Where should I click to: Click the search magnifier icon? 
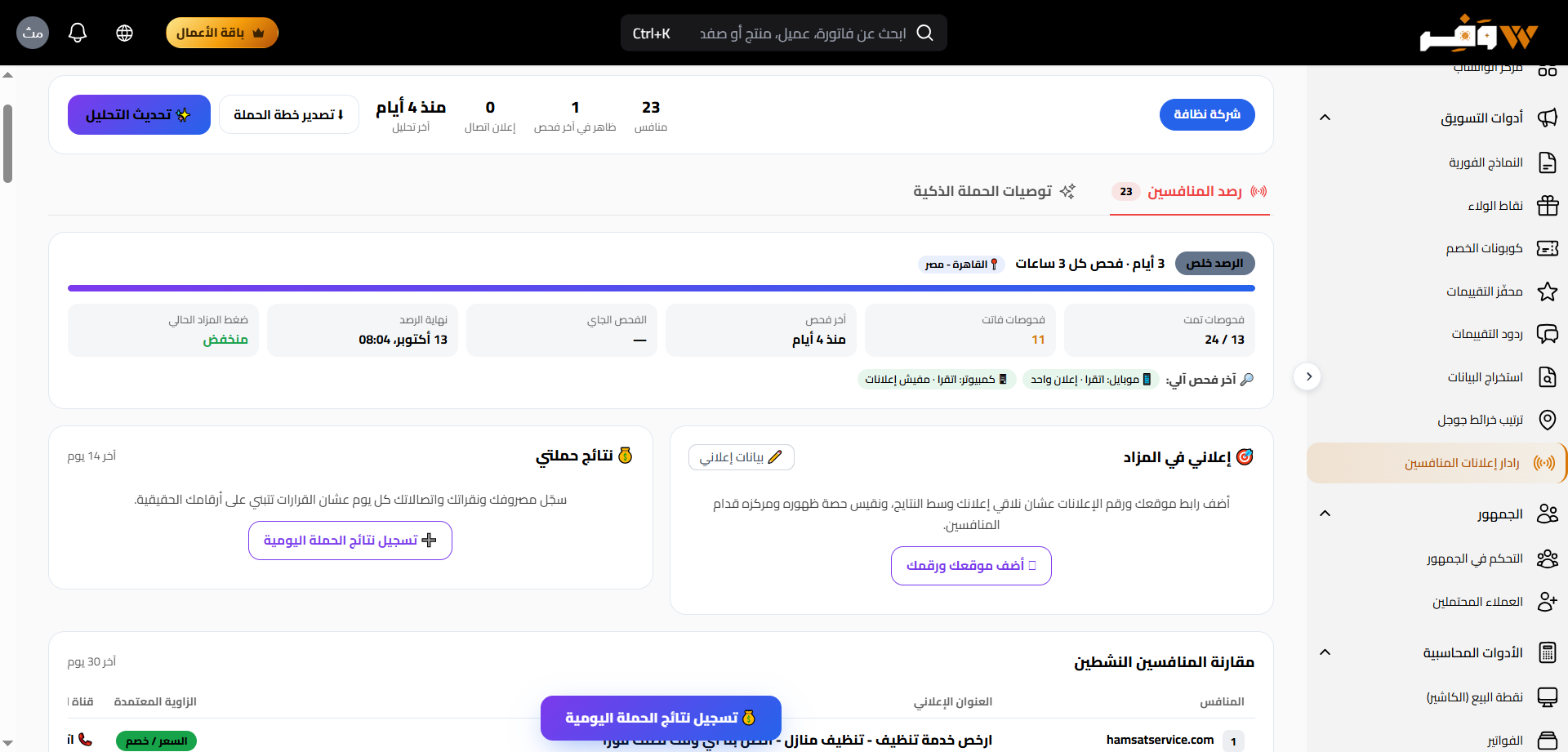tap(924, 33)
